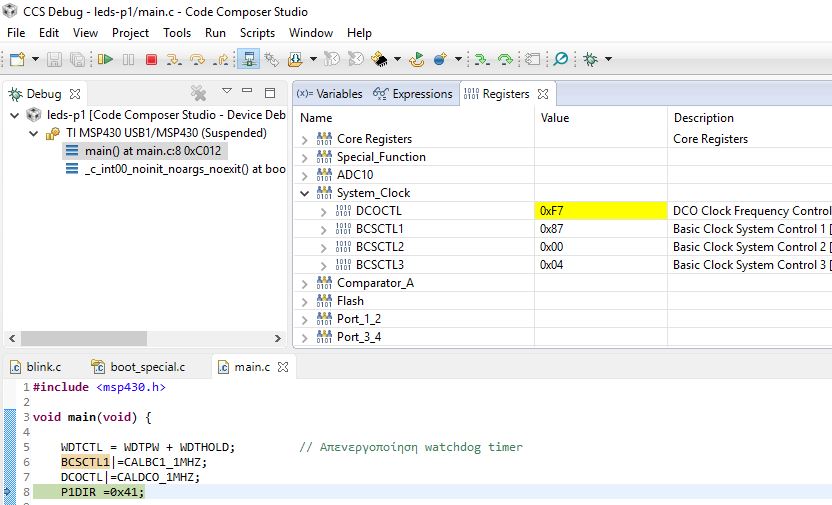Click the second clock disabled toolbar icon
Viewport: 832px width, 505px height.
356,59
